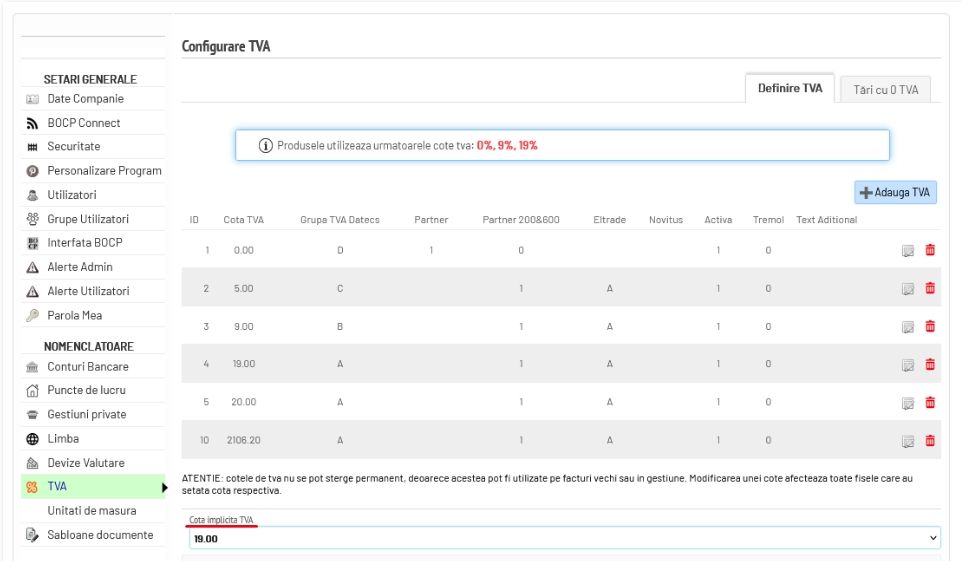Click the red delete icon for 0.00 TVA row
The image size is (962, 561).
coord(930,250)
